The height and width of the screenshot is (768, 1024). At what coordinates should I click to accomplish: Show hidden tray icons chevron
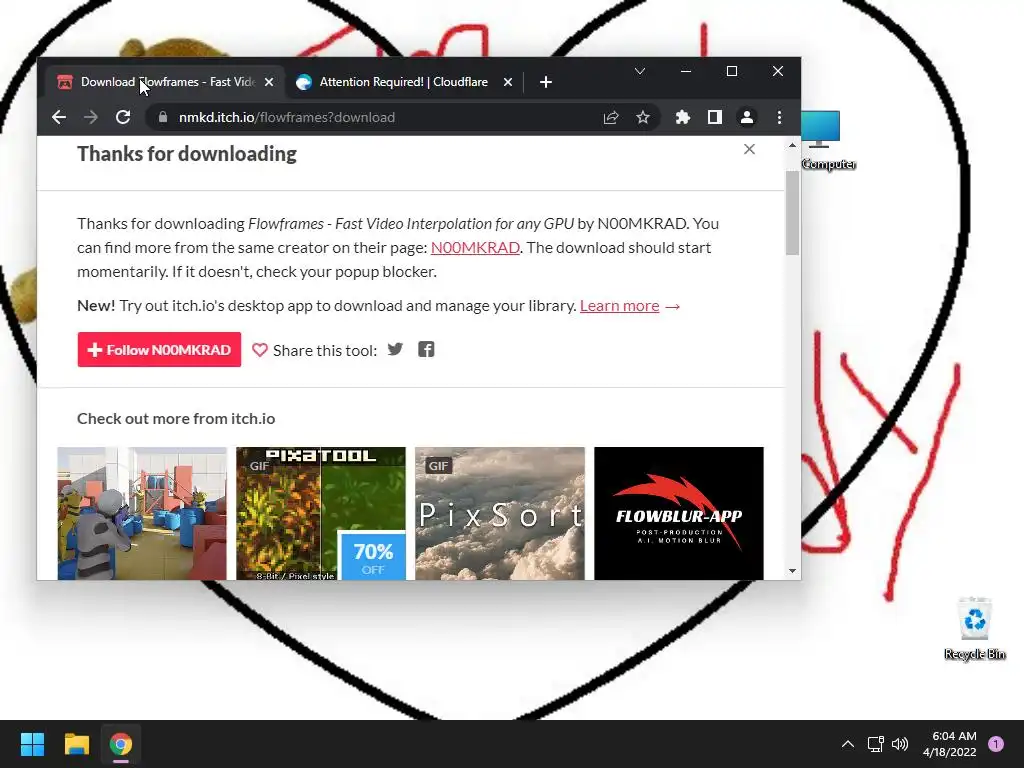tap(848, 744)
